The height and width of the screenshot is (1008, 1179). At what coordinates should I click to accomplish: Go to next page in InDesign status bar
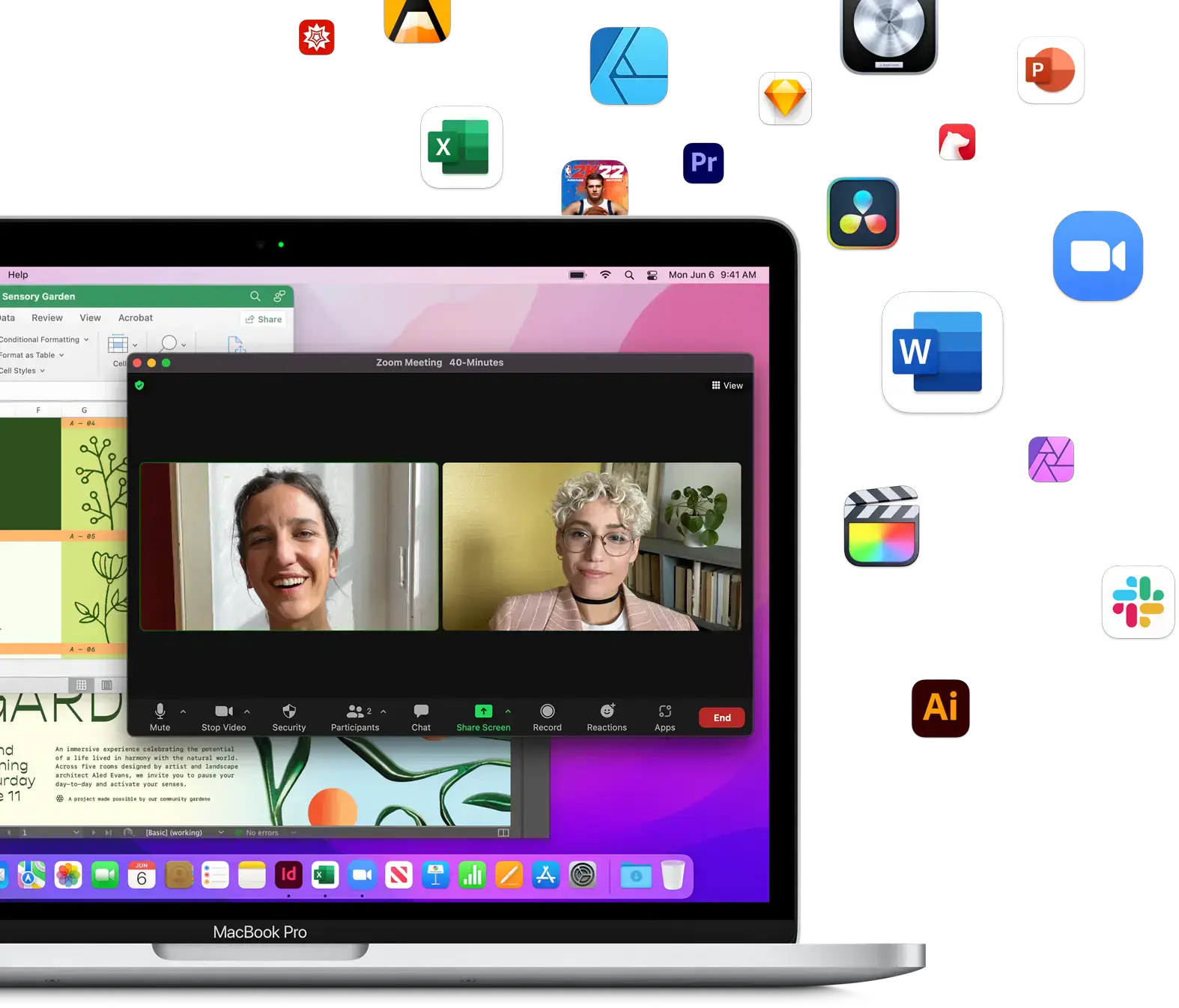(94, 833)
